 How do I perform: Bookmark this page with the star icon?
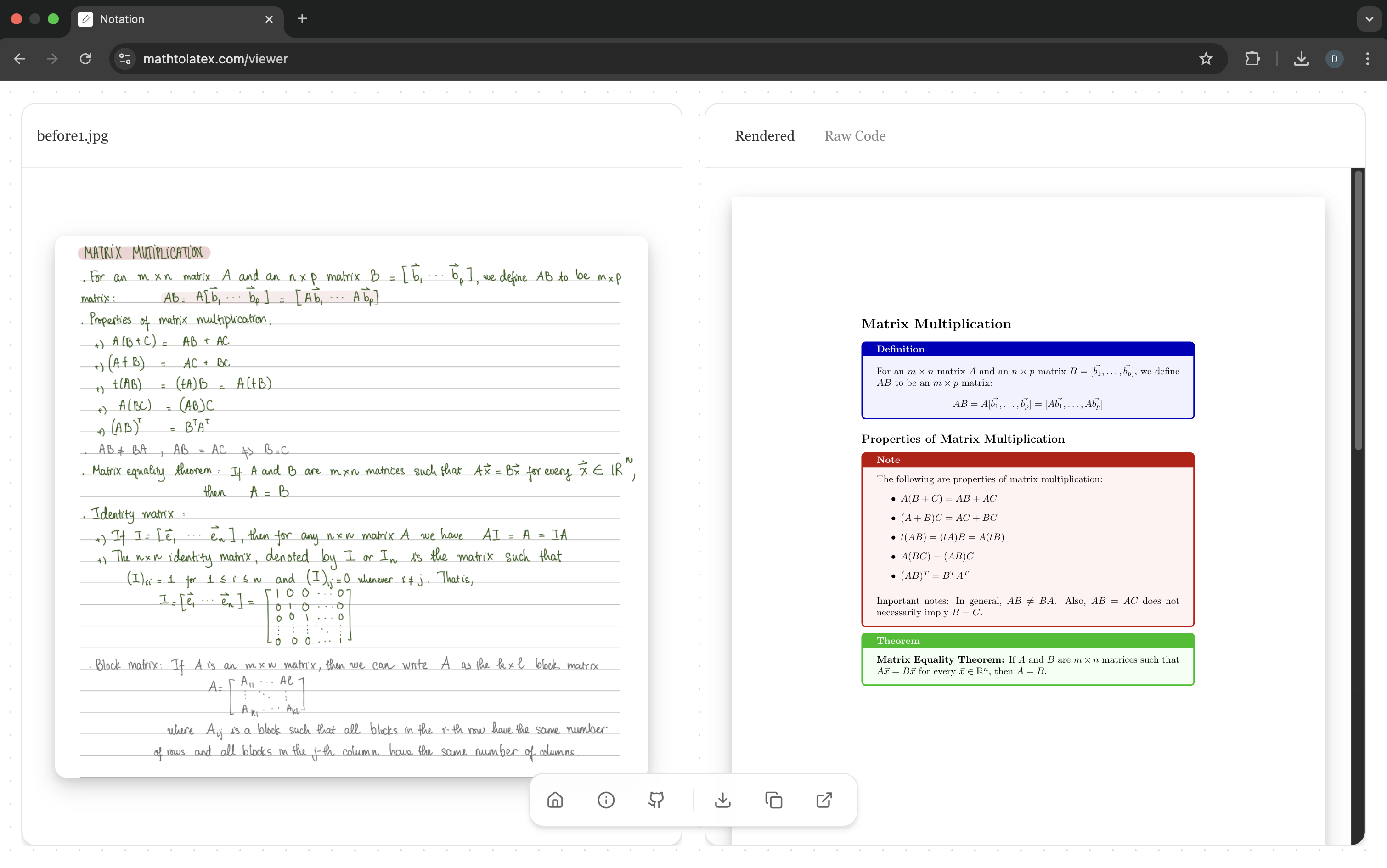pyautogui.click(x=1206, y=59)
